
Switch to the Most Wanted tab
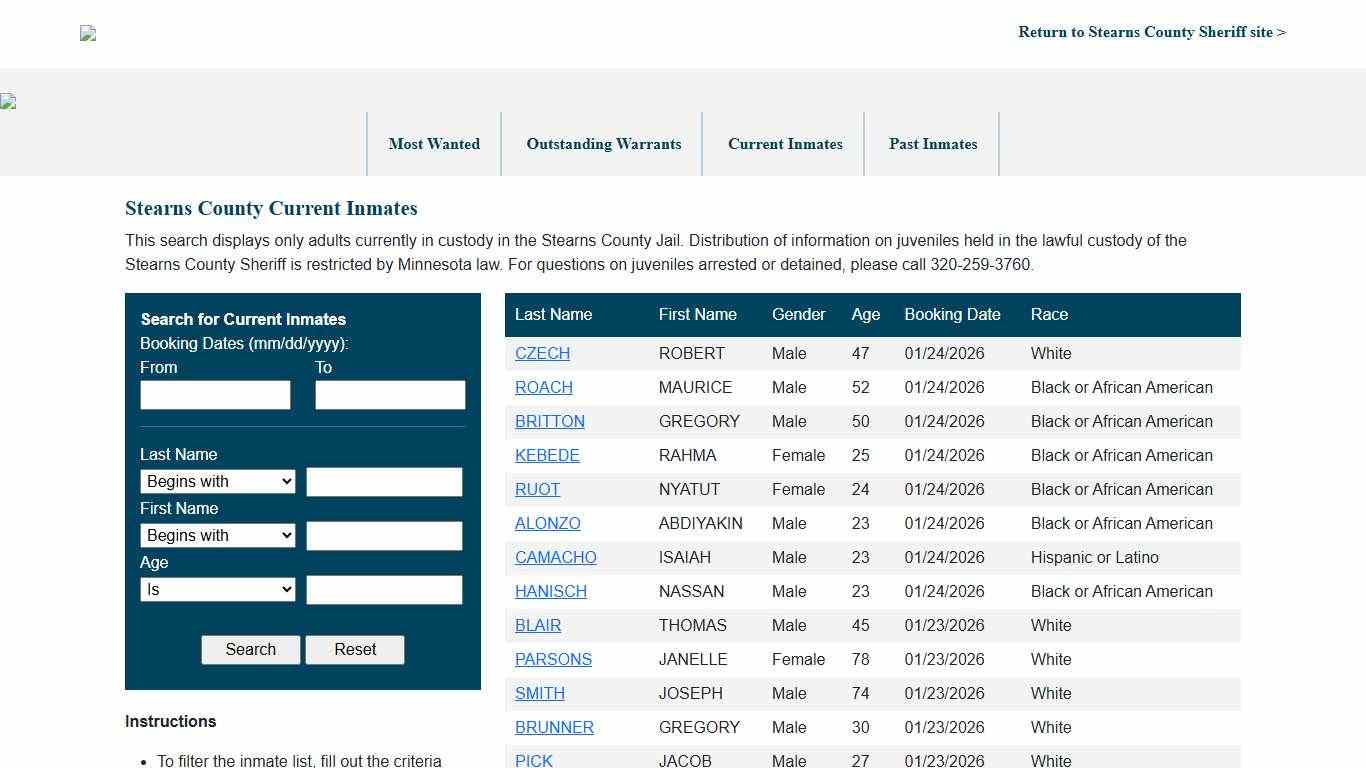[434, 144]
